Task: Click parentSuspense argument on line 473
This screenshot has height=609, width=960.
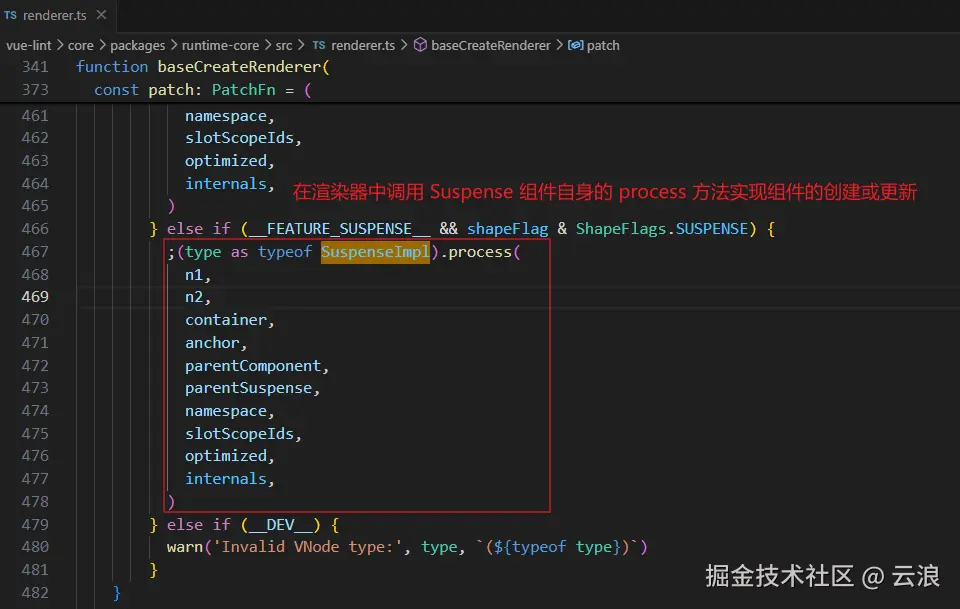Action: pos(249,389)
